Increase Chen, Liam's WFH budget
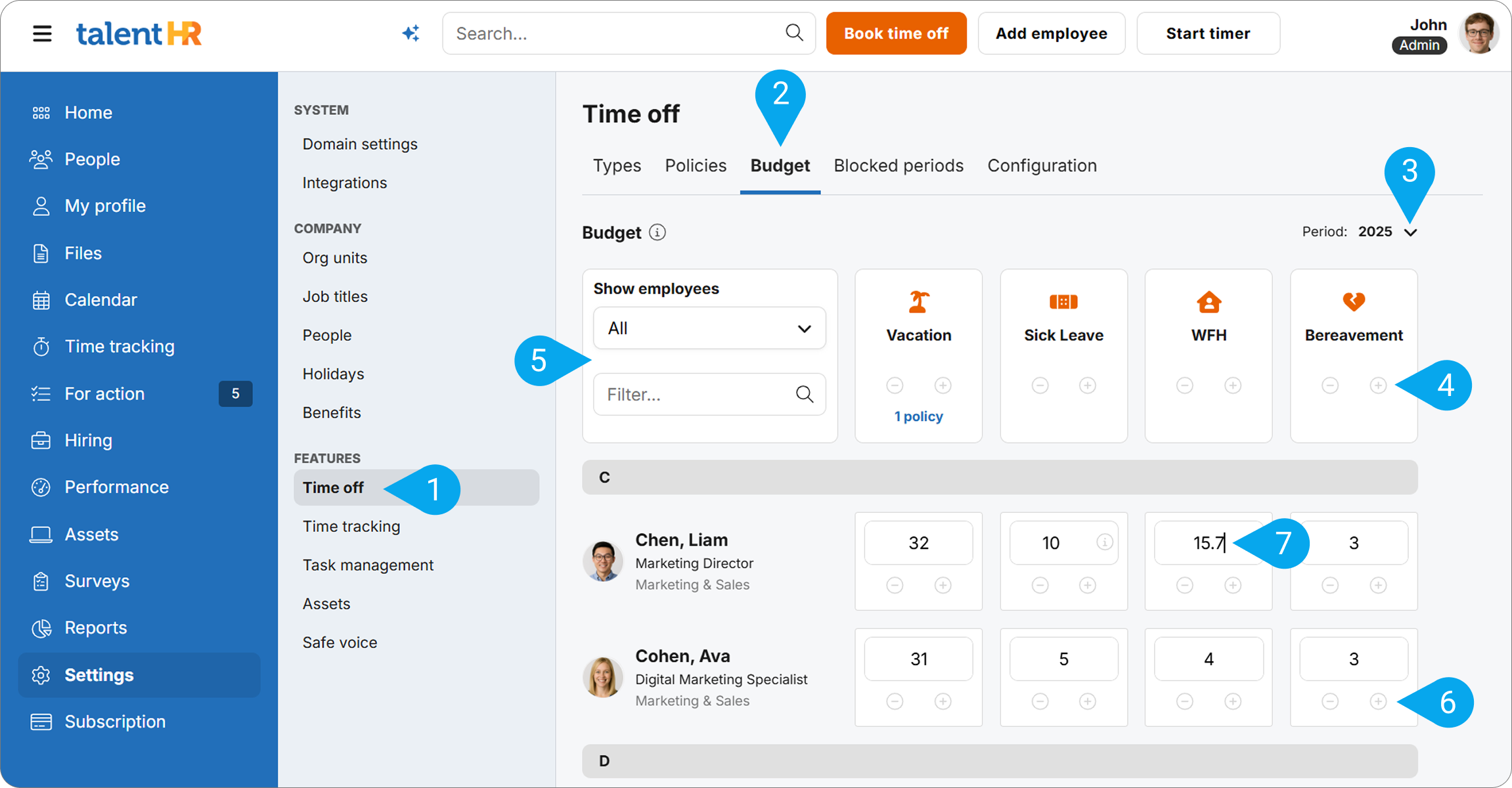Screen dimensions: 1512x788 coord(1233,585)
